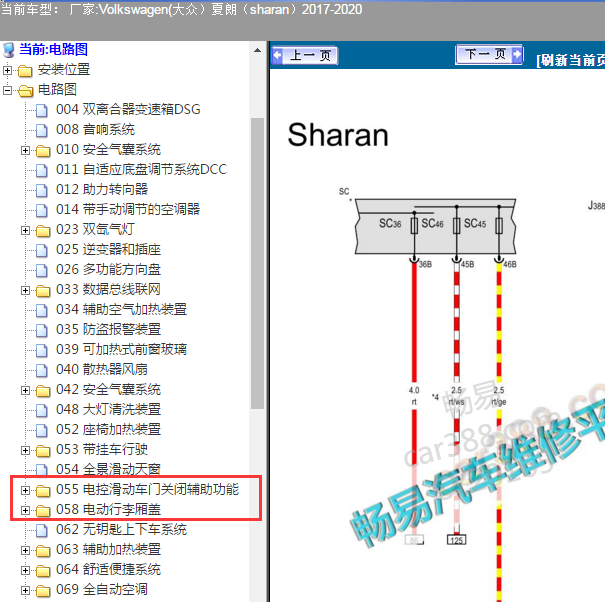This screenshot has height=602, width=605.
Task: Click folder icon beside 058 电动行李厢盖
Action: tap(43, 511)
